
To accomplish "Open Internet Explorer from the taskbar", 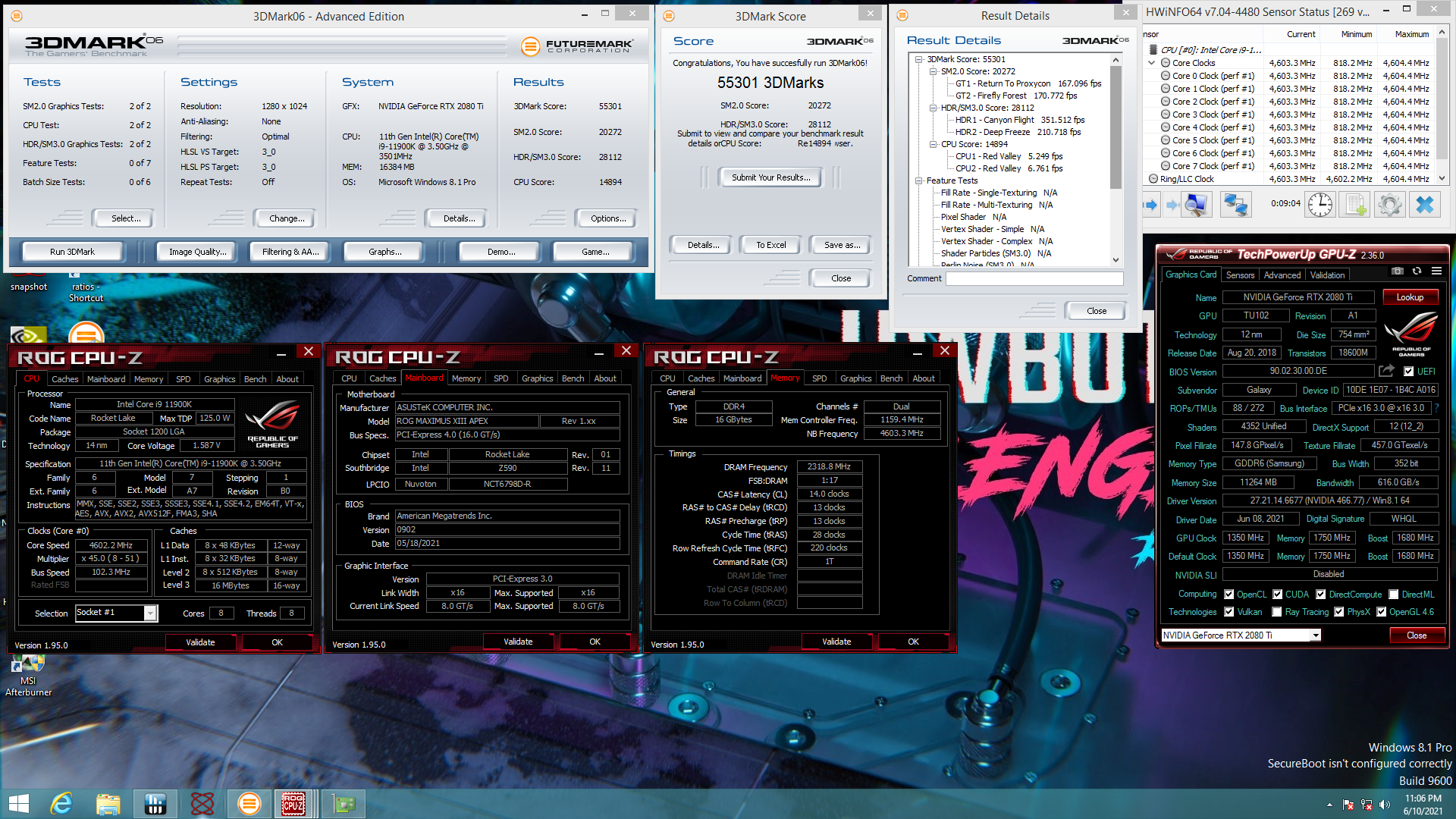I will click(x=61, y=804).
